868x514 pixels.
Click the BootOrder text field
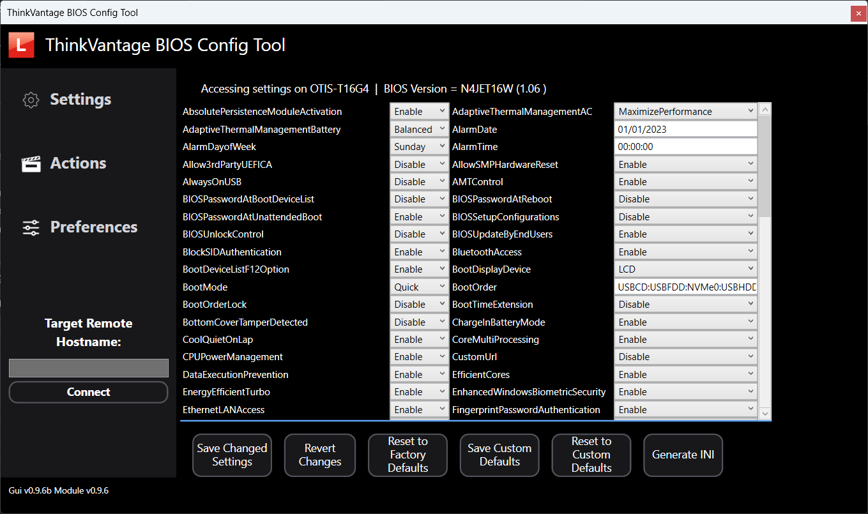685,287
